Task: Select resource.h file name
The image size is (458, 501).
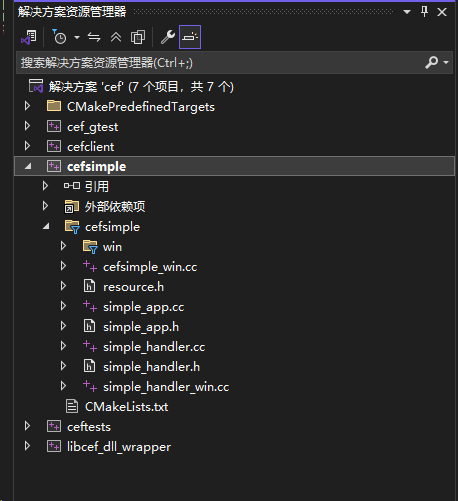Action: click(x=133, y=287)
